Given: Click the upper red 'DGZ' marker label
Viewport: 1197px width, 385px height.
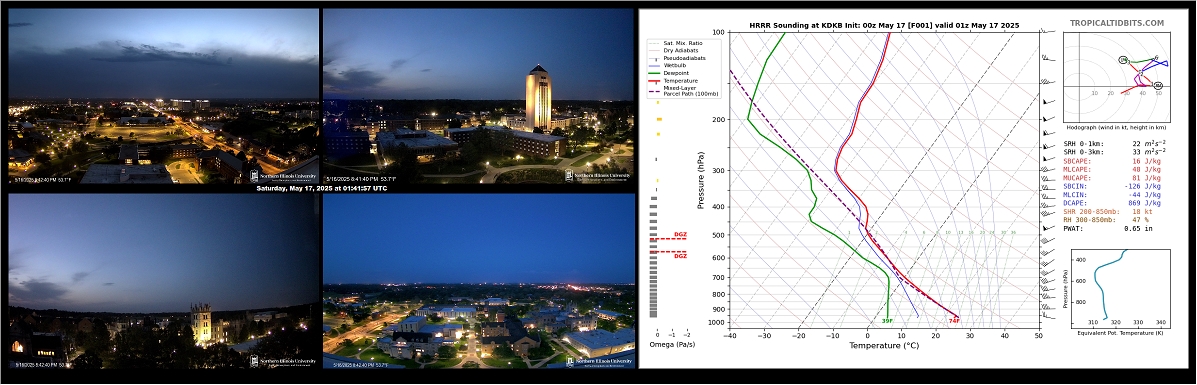Looking at the screenshot, I should [x=680, y=235].
